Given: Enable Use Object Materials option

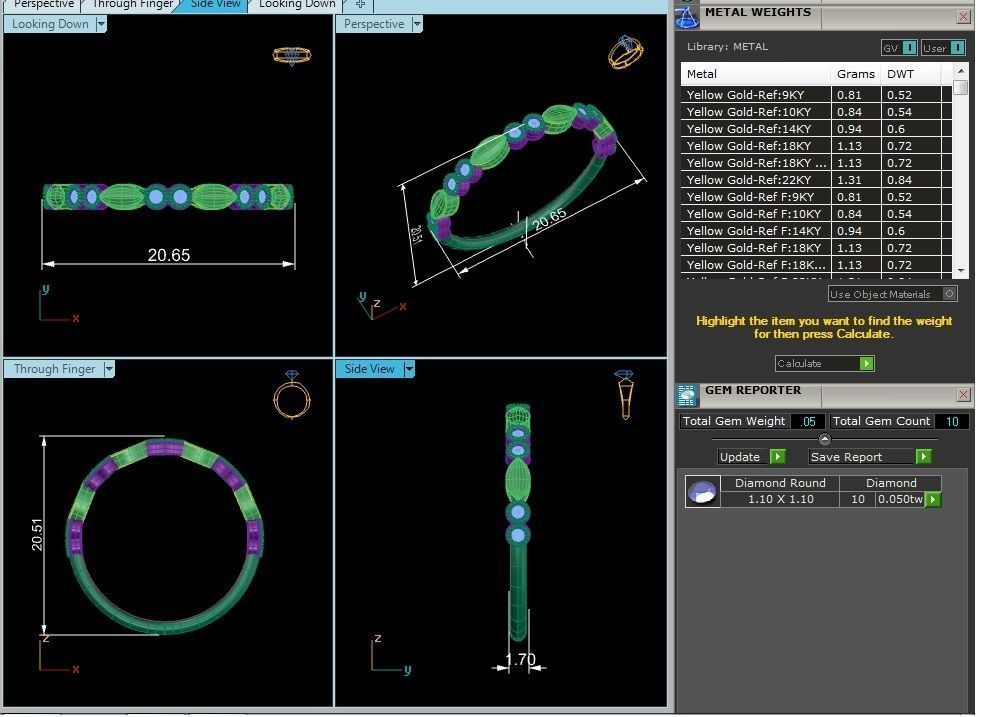Looking at the screenshot, I should point(949,294).
